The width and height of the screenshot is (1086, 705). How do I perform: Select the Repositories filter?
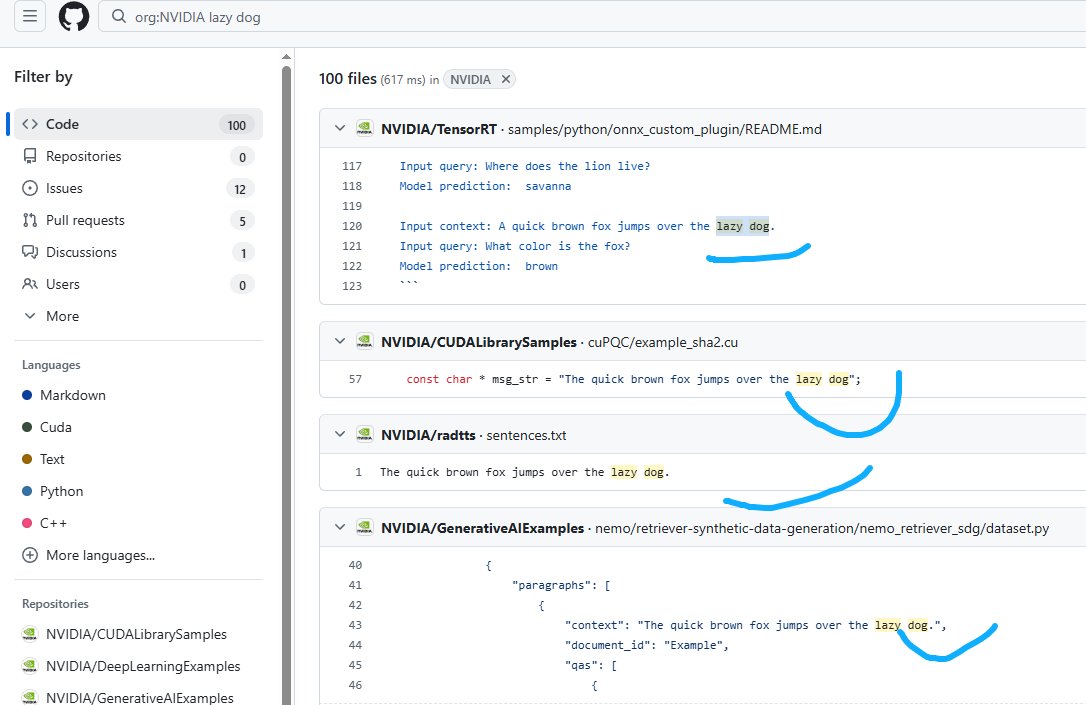point(138,157)
